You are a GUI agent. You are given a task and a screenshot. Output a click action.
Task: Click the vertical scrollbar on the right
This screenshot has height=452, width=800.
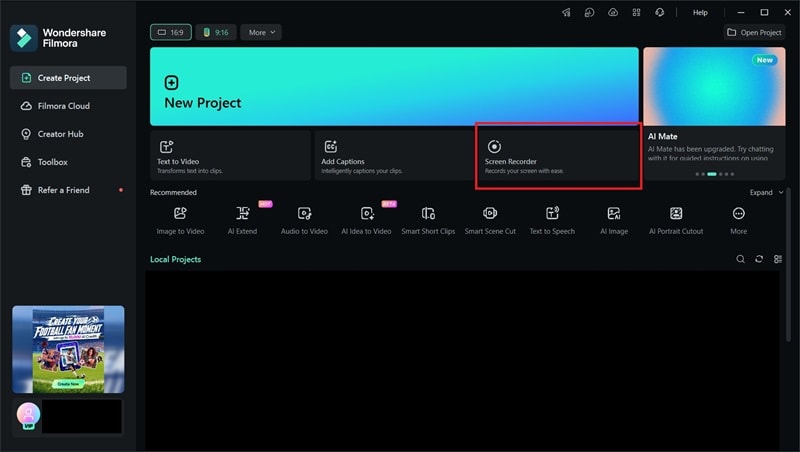788,265
